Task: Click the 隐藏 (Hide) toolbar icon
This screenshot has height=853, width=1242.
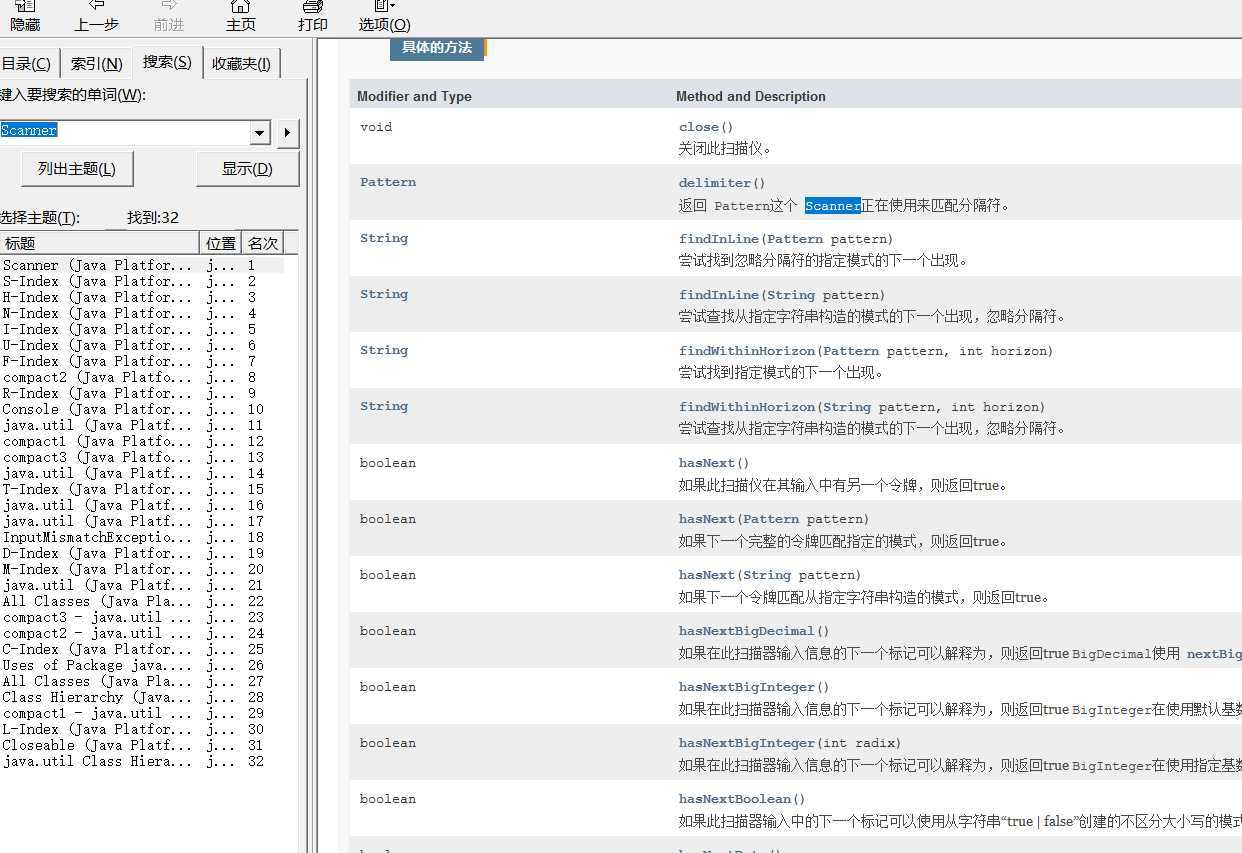Action: [x=25, y=14]
